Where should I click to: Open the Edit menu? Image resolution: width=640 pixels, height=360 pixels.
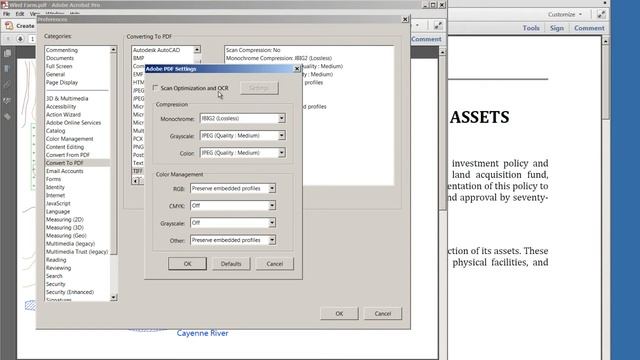20,13
